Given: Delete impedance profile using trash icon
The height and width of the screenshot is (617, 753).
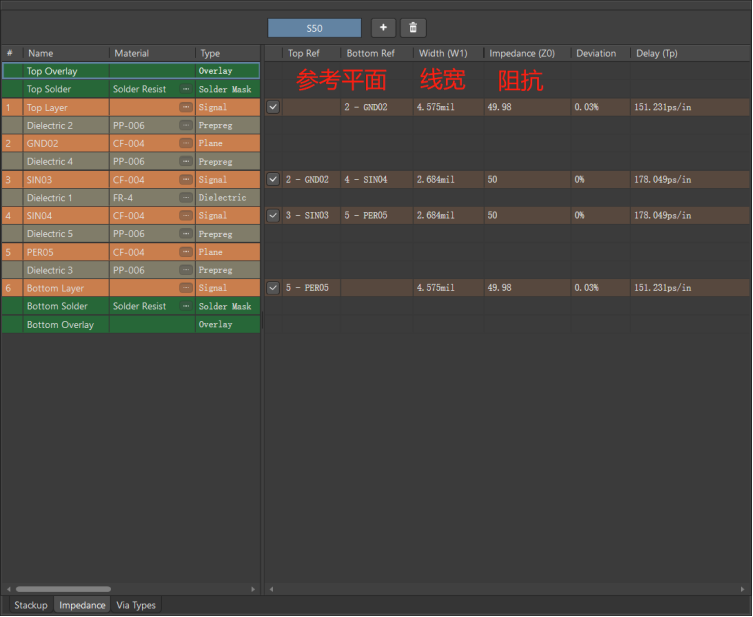Looking at the screenshot, I should click(415, 28).
